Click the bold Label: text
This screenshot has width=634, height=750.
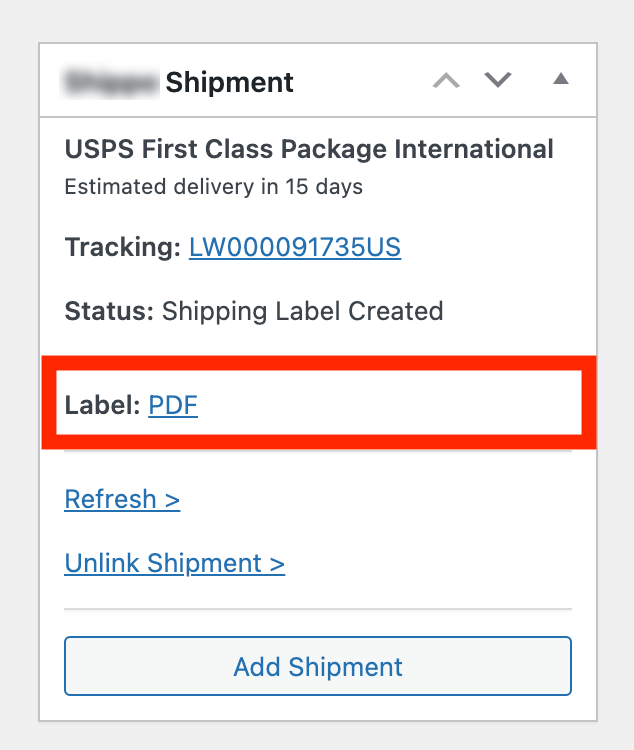pyautogui.click(x=102, y=405)
